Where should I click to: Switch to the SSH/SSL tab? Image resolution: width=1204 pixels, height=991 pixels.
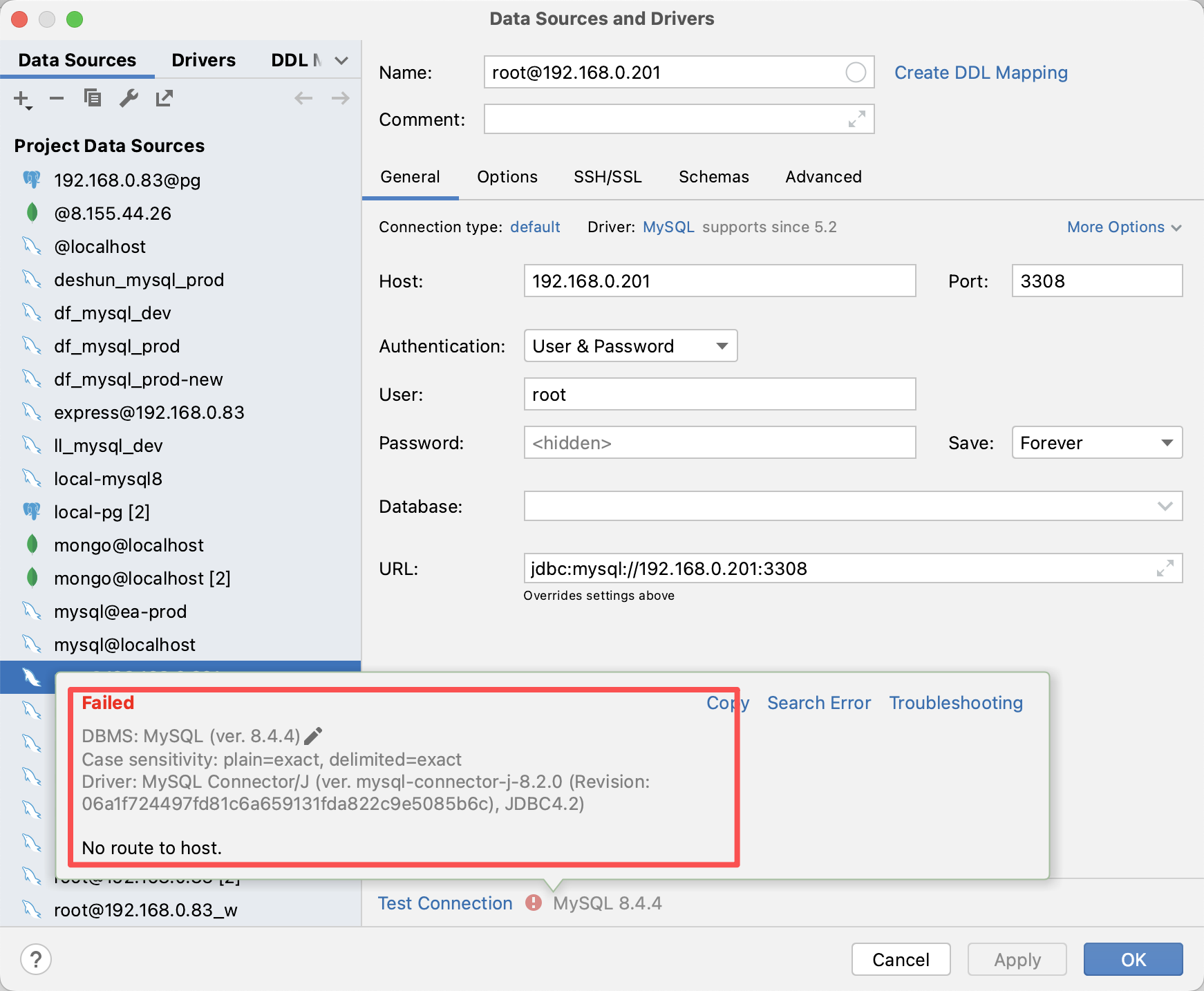[608, 177]
